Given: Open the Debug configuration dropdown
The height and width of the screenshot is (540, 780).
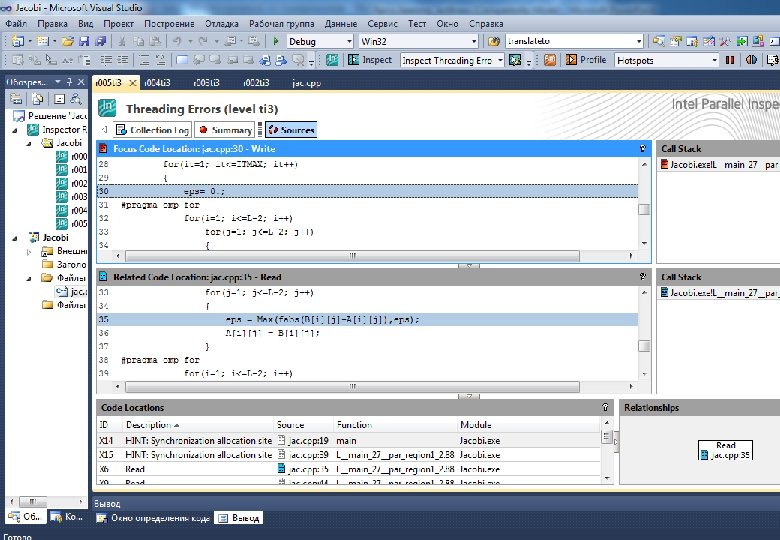Looking at the screenshot, I should [349, 41].
